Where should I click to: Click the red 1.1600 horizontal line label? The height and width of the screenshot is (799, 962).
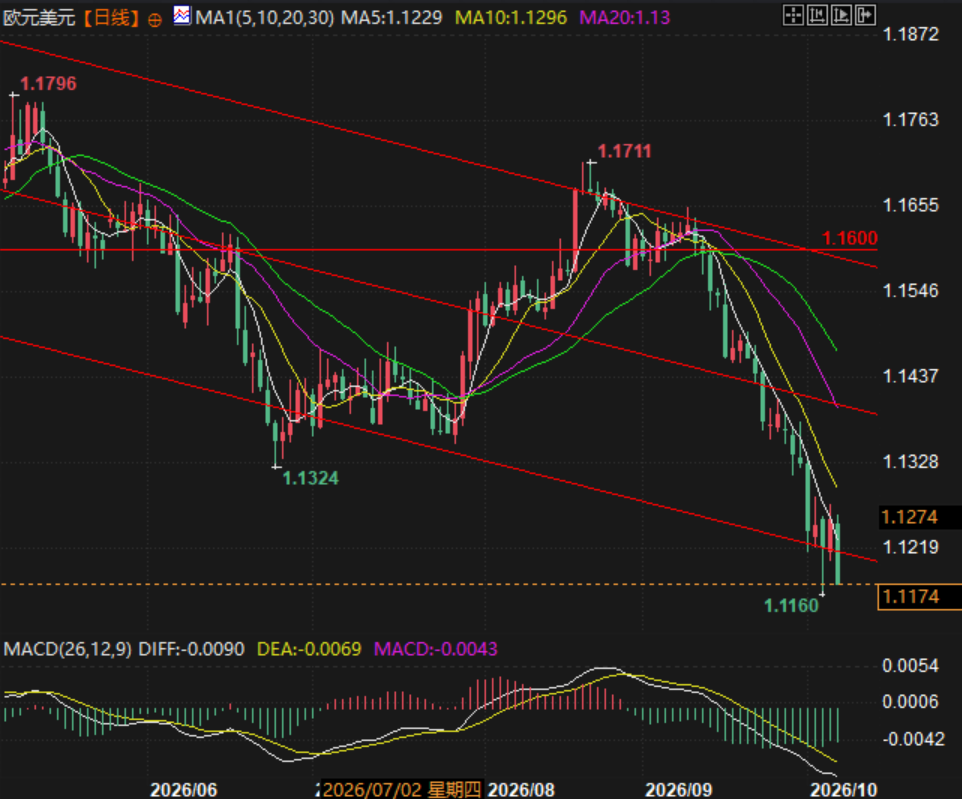pos(850,238)
